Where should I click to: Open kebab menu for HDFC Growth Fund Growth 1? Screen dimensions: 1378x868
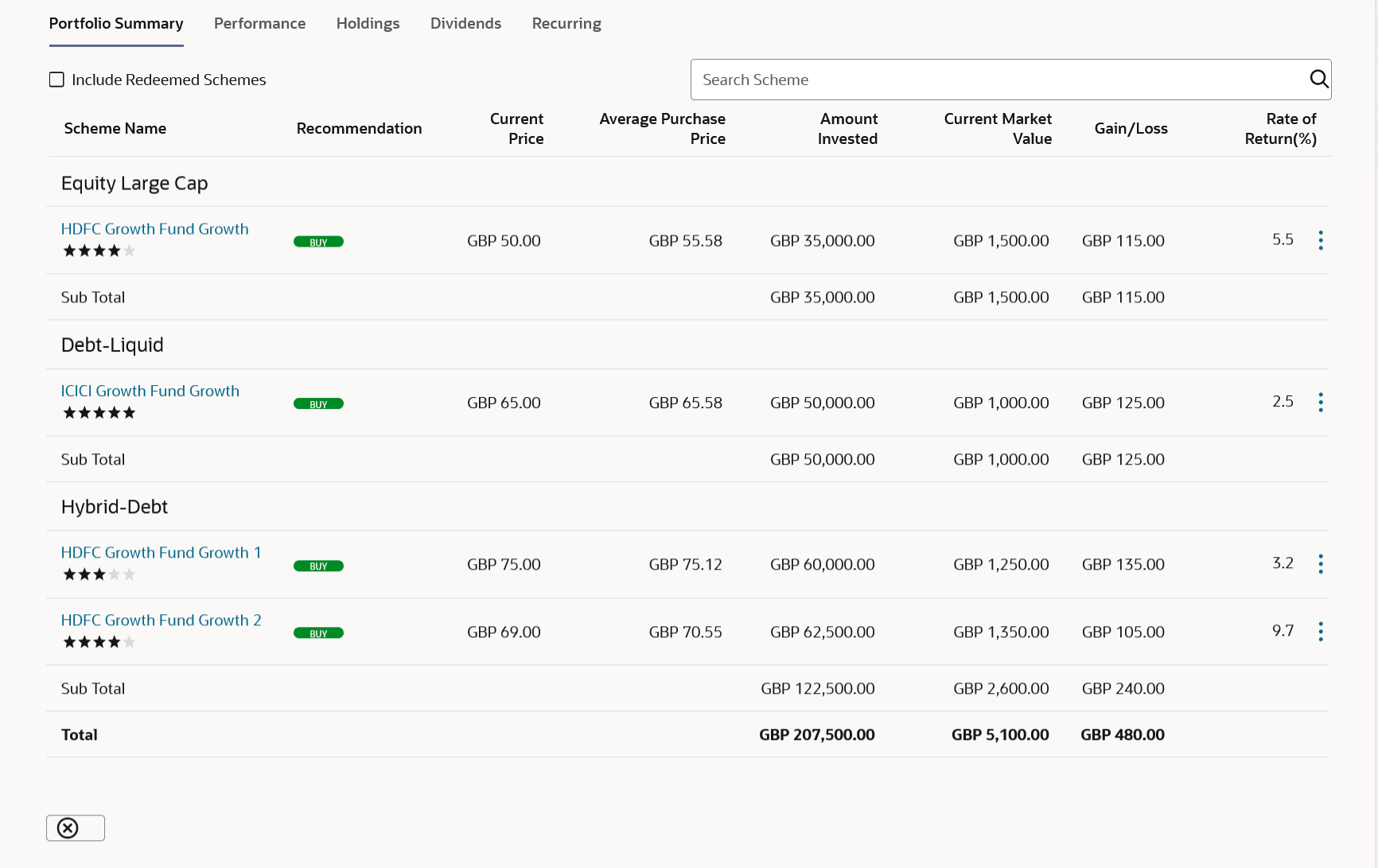point(1320,564)
